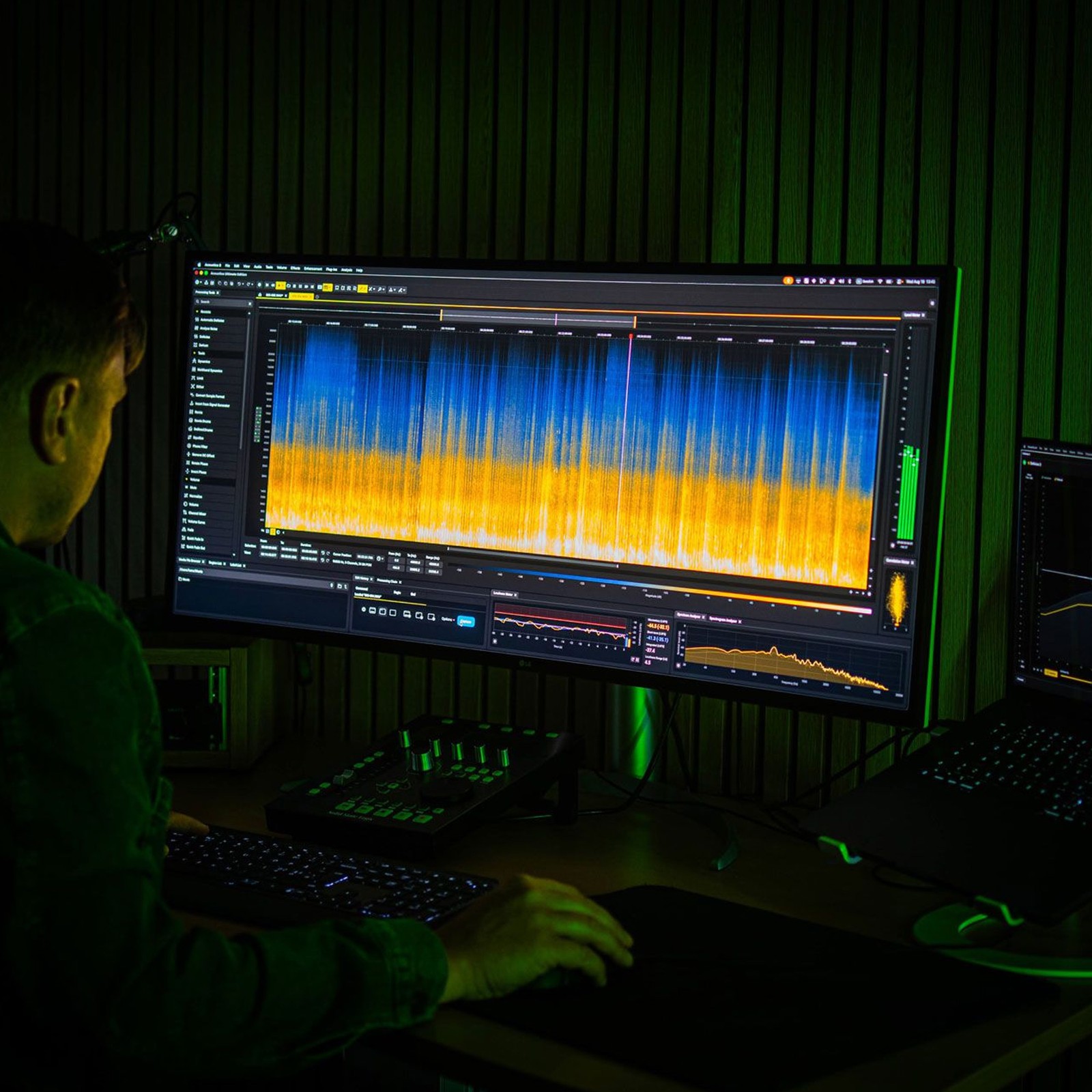Click in the processing tools Search field
Image resolution: width=1092 pixels, height=1092 pixels.
pyautogui.click(x=223, y=302)
